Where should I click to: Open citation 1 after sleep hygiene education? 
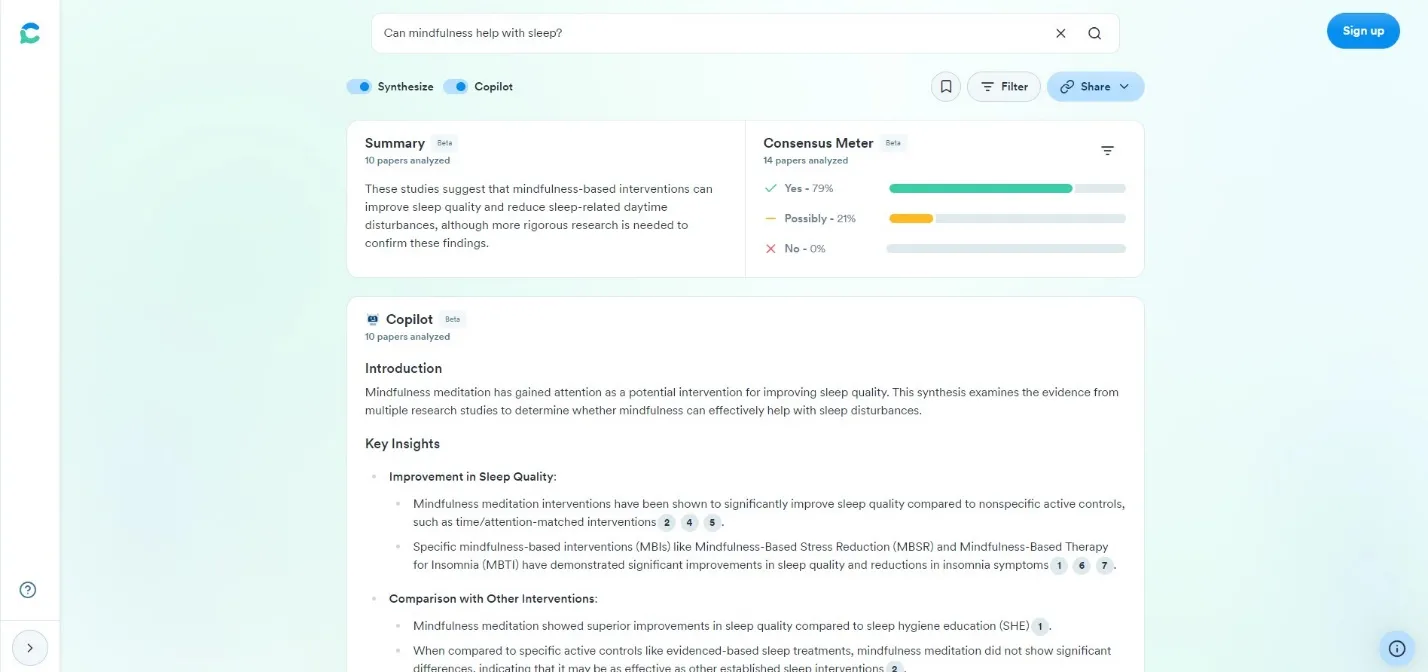click(x=1040, y=627)
